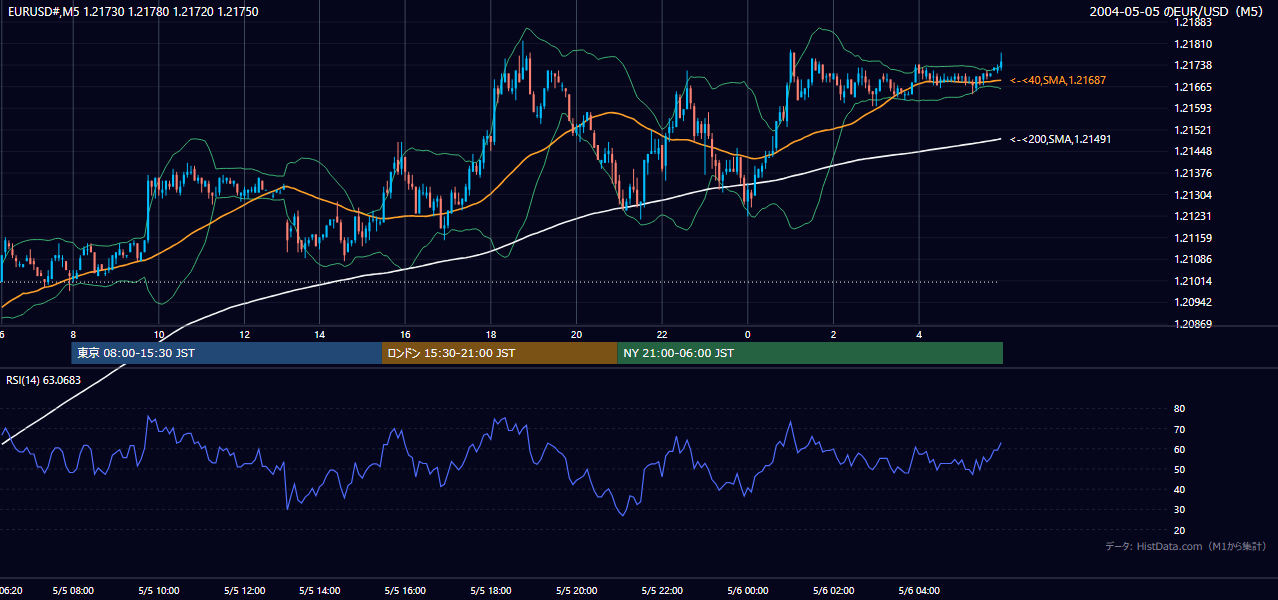Click the 40 SMA 1.21687 label

pos(1058,80)
